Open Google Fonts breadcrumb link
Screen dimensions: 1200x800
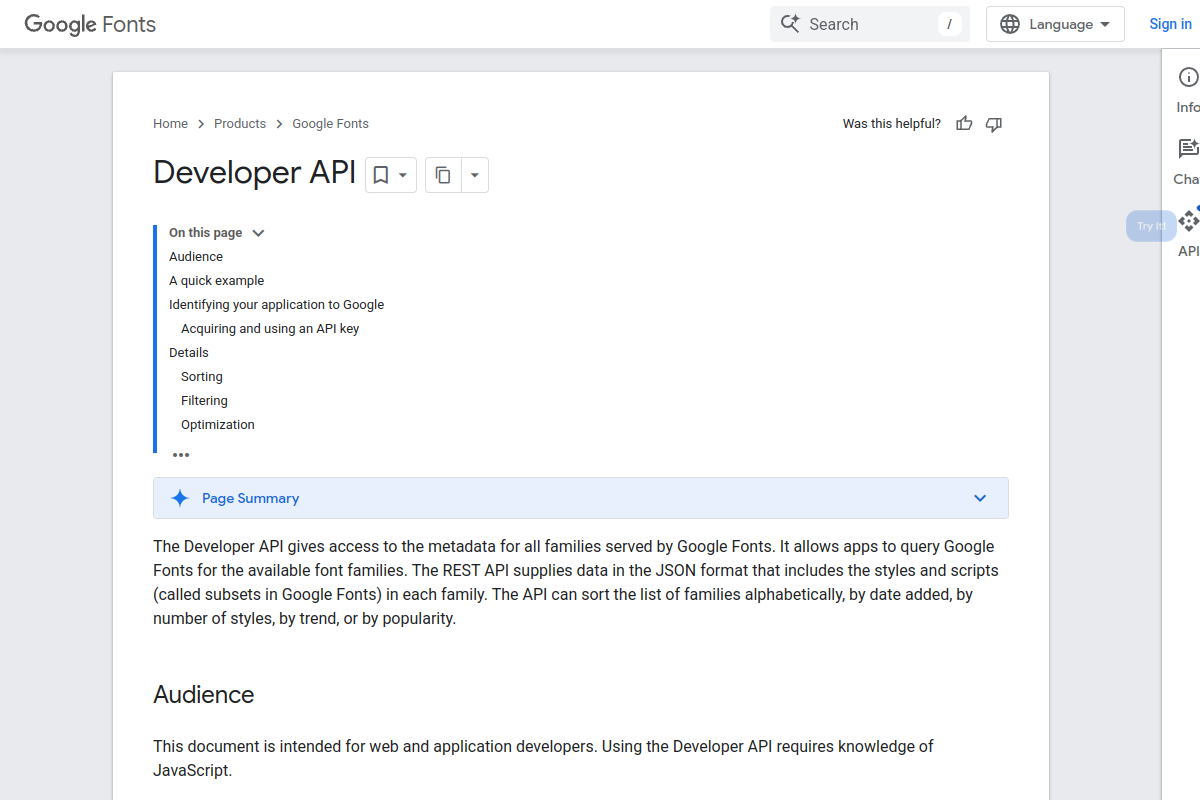click(330, 124)
